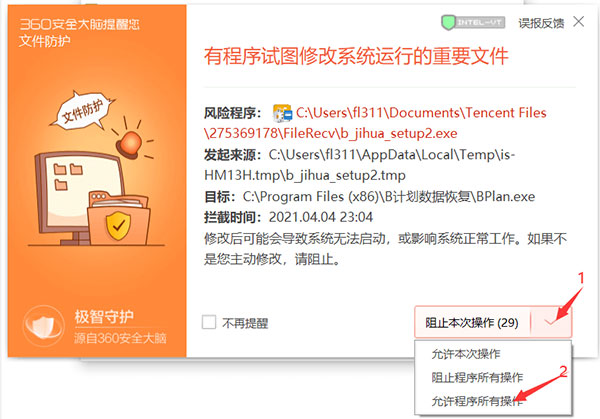Click the orange alarm siren light illustration
Image resolution: width=600 pixels, height=419 pixels.
[x=132, y=142]
